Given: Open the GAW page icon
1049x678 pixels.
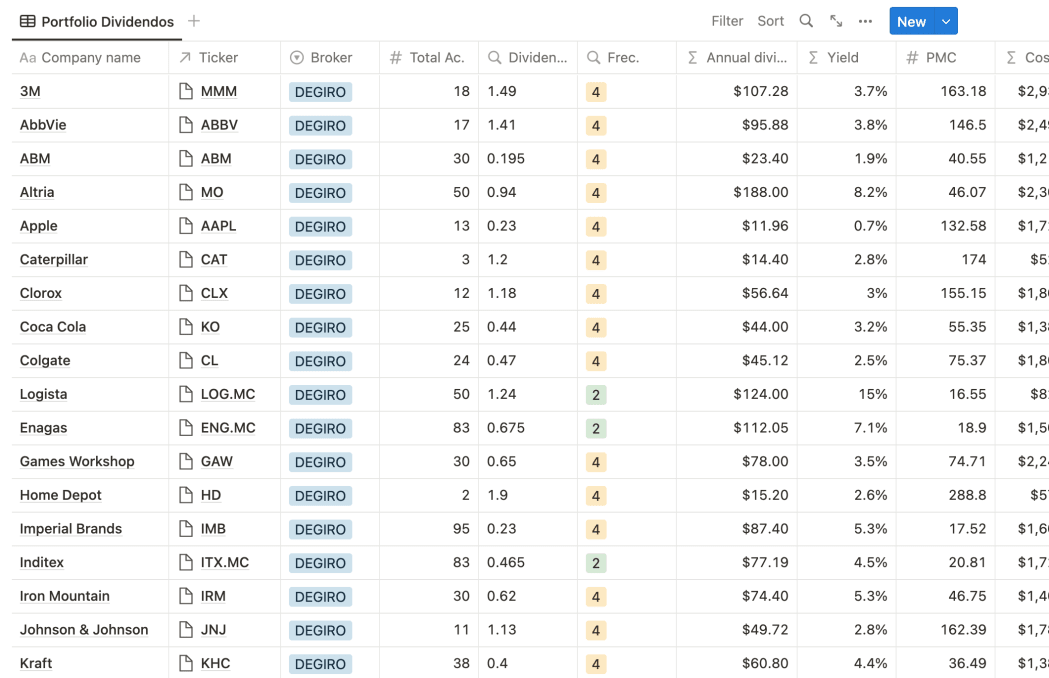Looking at the screenshot, I should coord(186,461).
